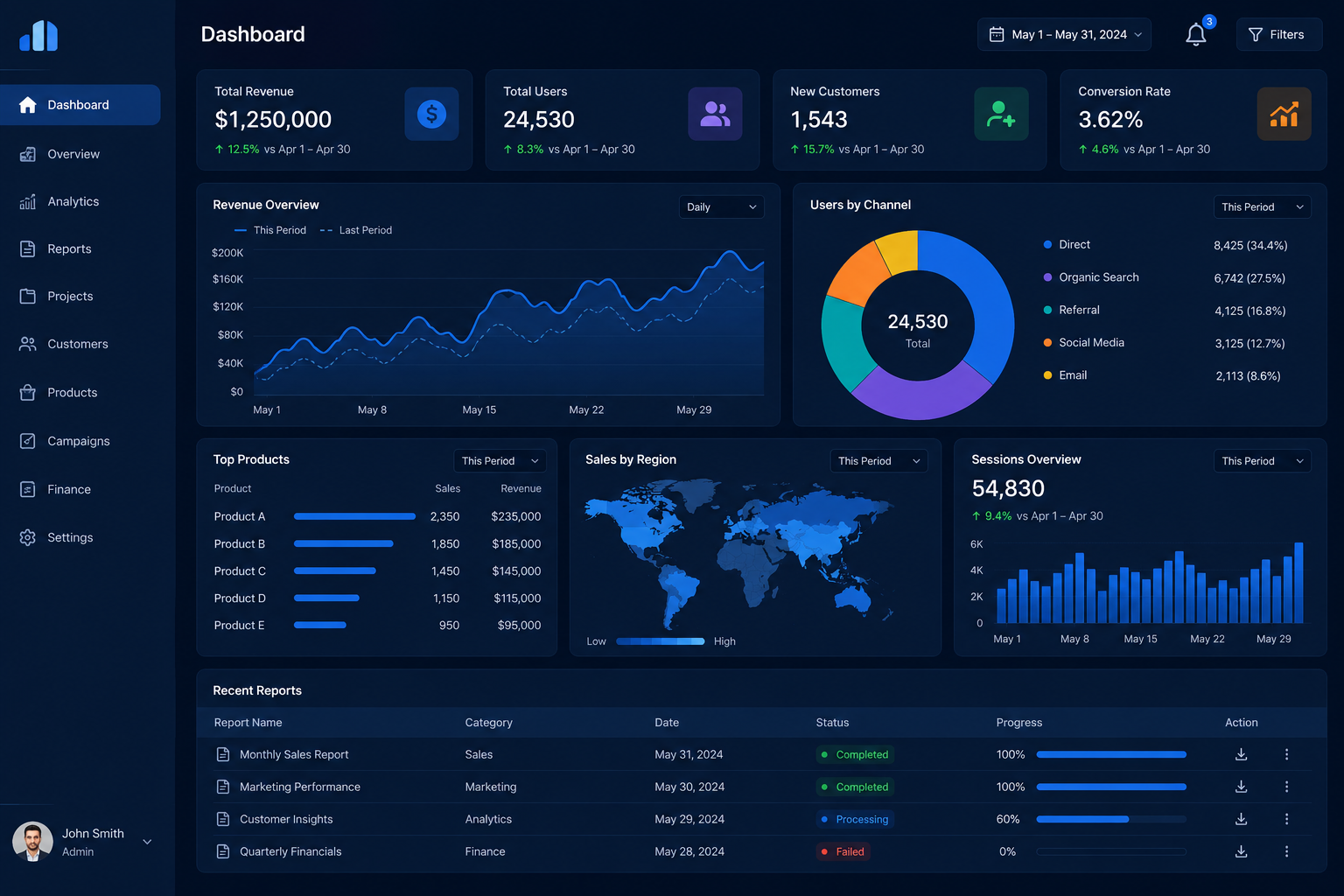Click the Conversion Rate chart icon
Screen dimensions: 1344x896
1284,114
